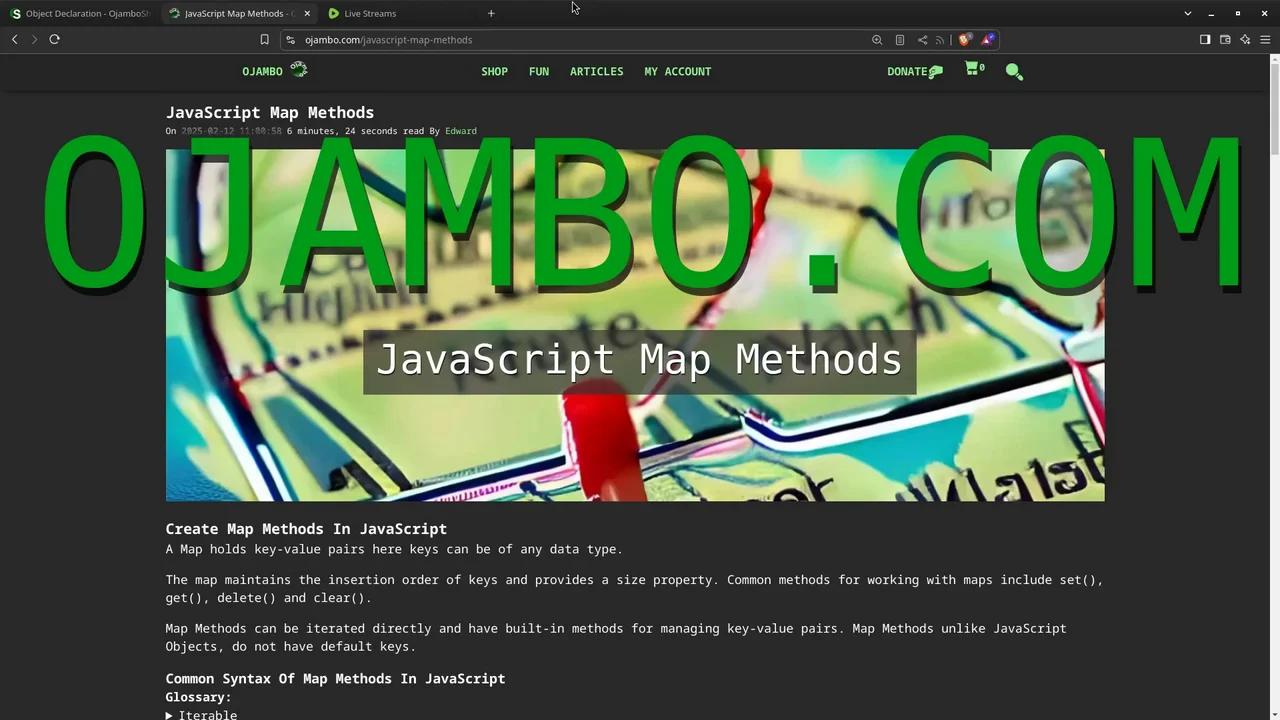Open the SHOP menu
The width and height of the screenshot is (1280, 720).
tap(494, 71)
